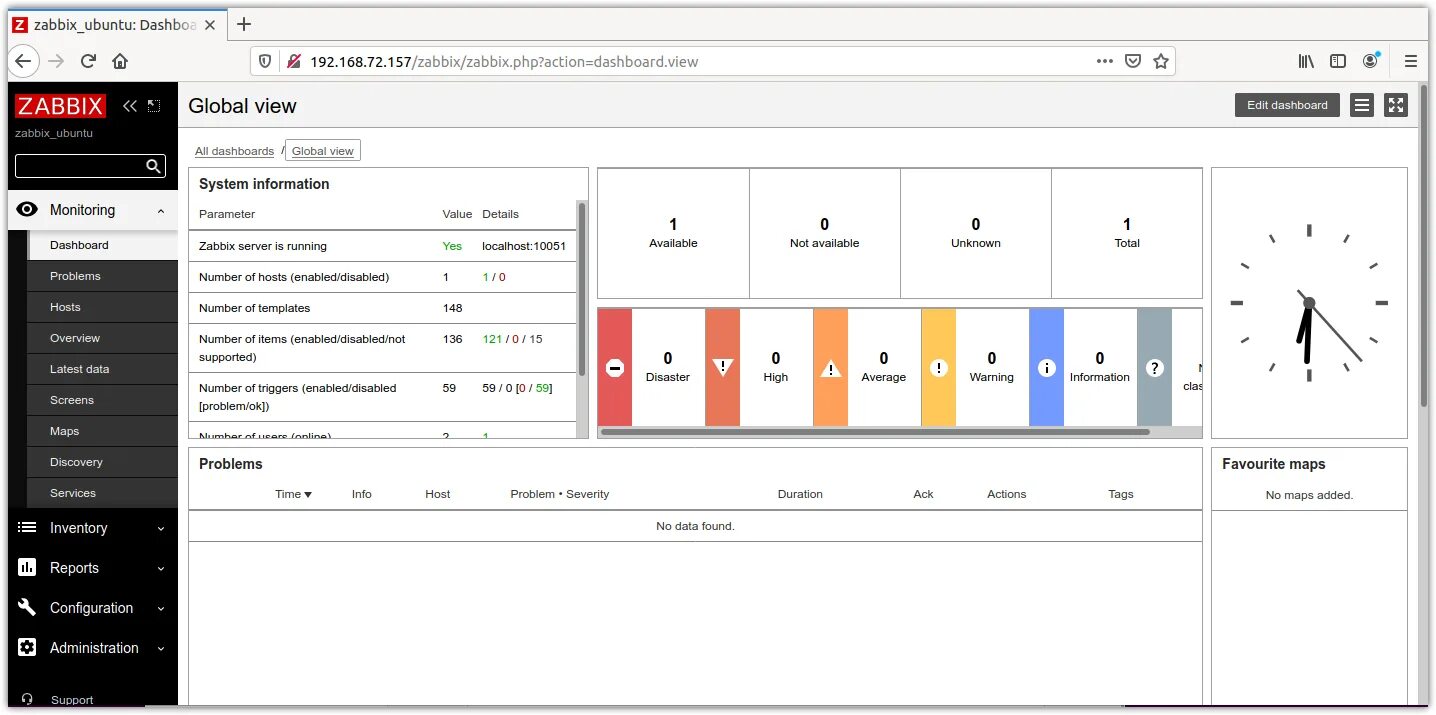
Task: Click the search magnifier icon in sidebar
Action: pos(153,167)
